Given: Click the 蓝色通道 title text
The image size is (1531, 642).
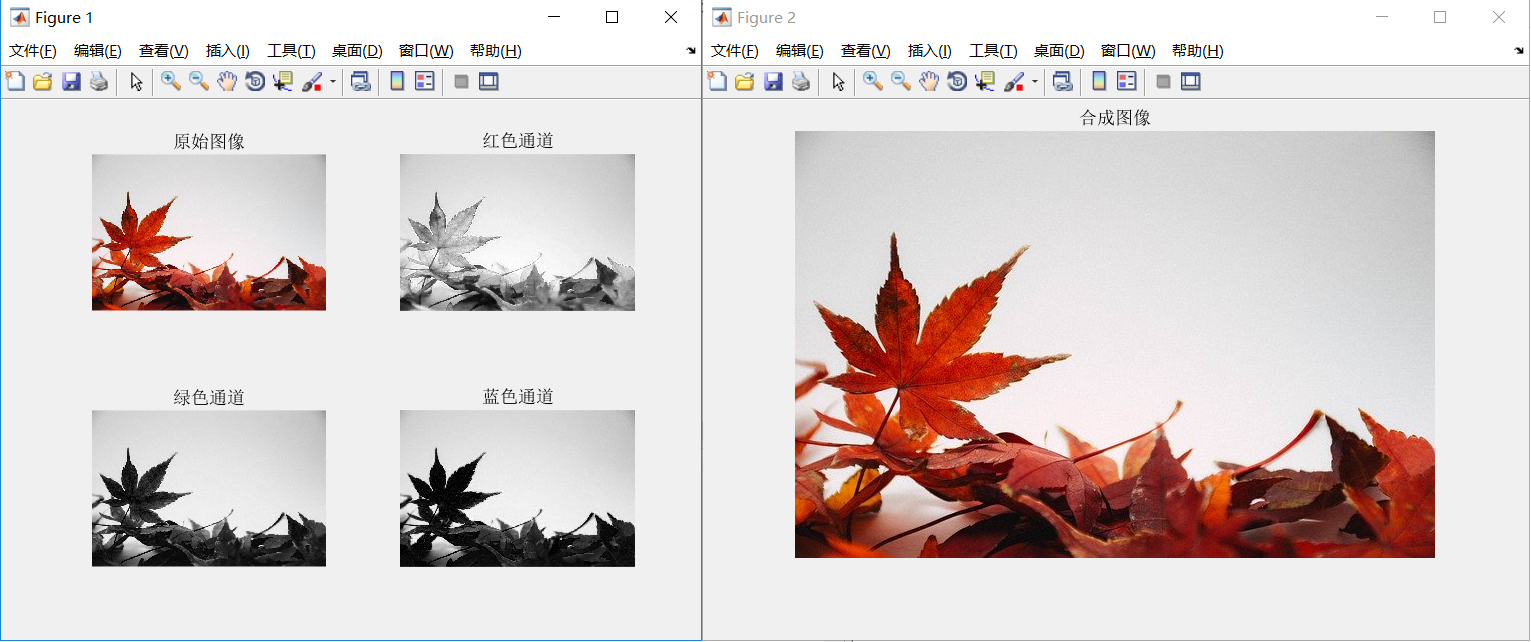Looking at the screenshot, I should (x=518, y=397).
